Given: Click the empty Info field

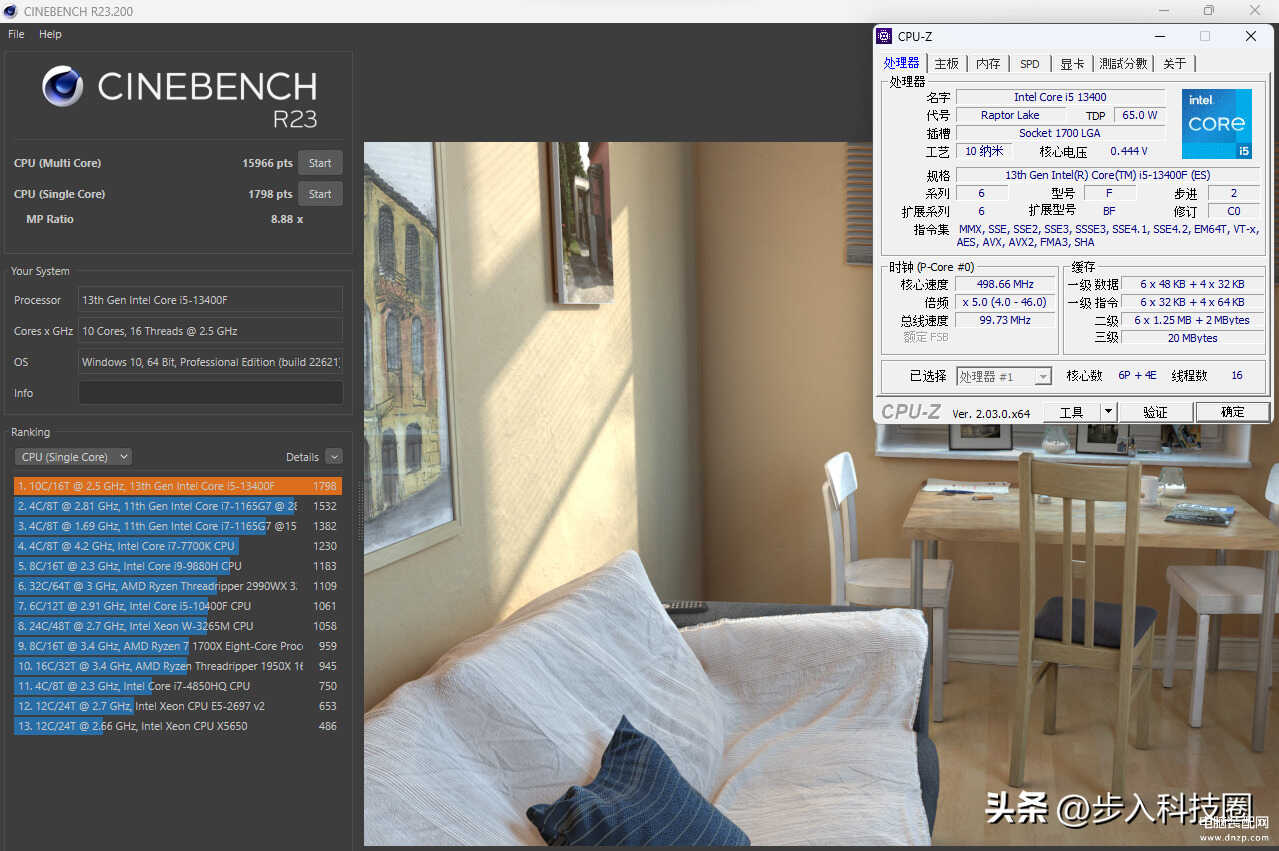Looking at the screenshot, I should [x=210, y=393].
